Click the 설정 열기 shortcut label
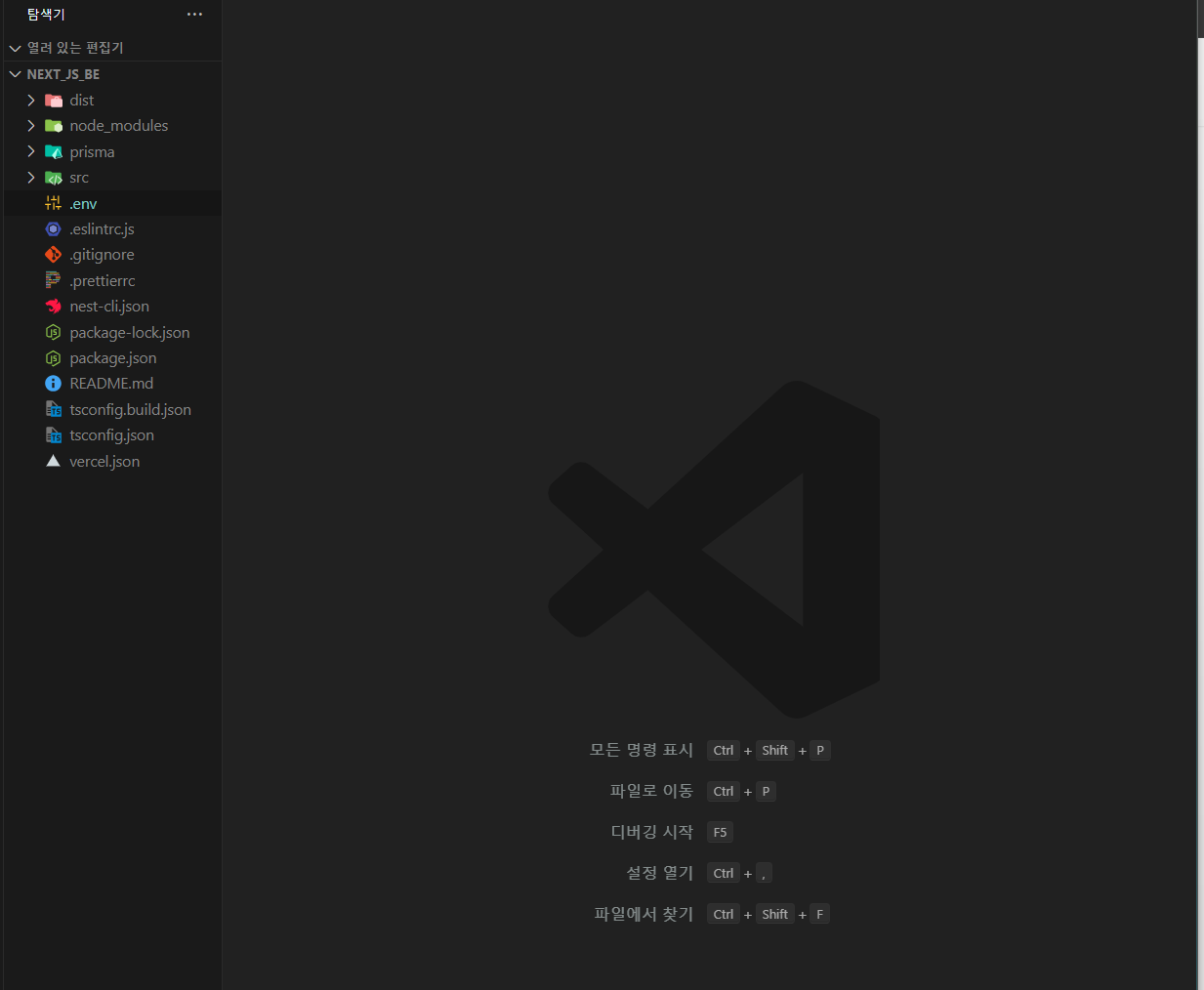This screenshot has height=990, width=1204. pyautogui.click(x=659, y=873)
